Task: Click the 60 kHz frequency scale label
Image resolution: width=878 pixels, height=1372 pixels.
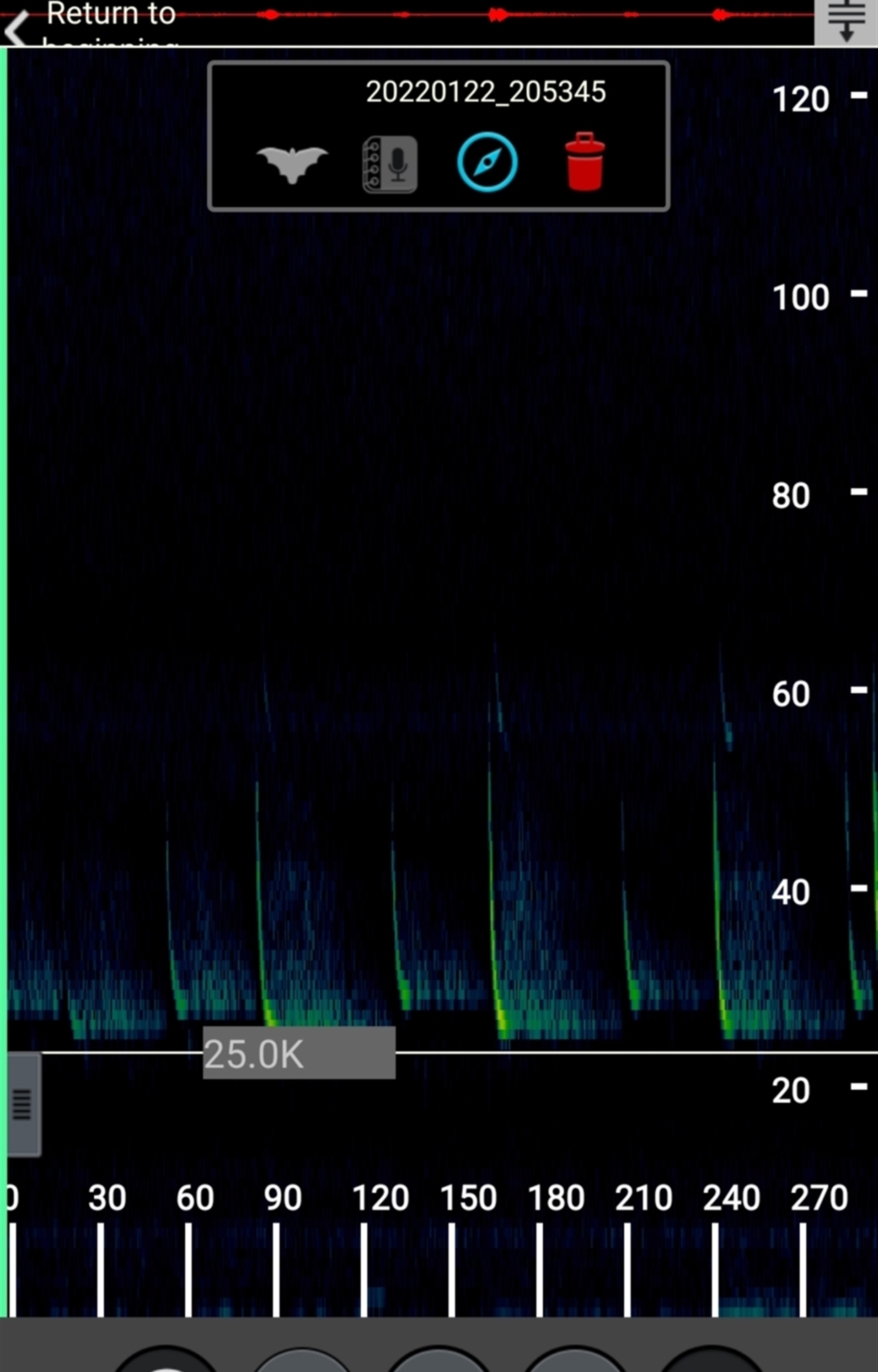Action: tap(791, 694)
